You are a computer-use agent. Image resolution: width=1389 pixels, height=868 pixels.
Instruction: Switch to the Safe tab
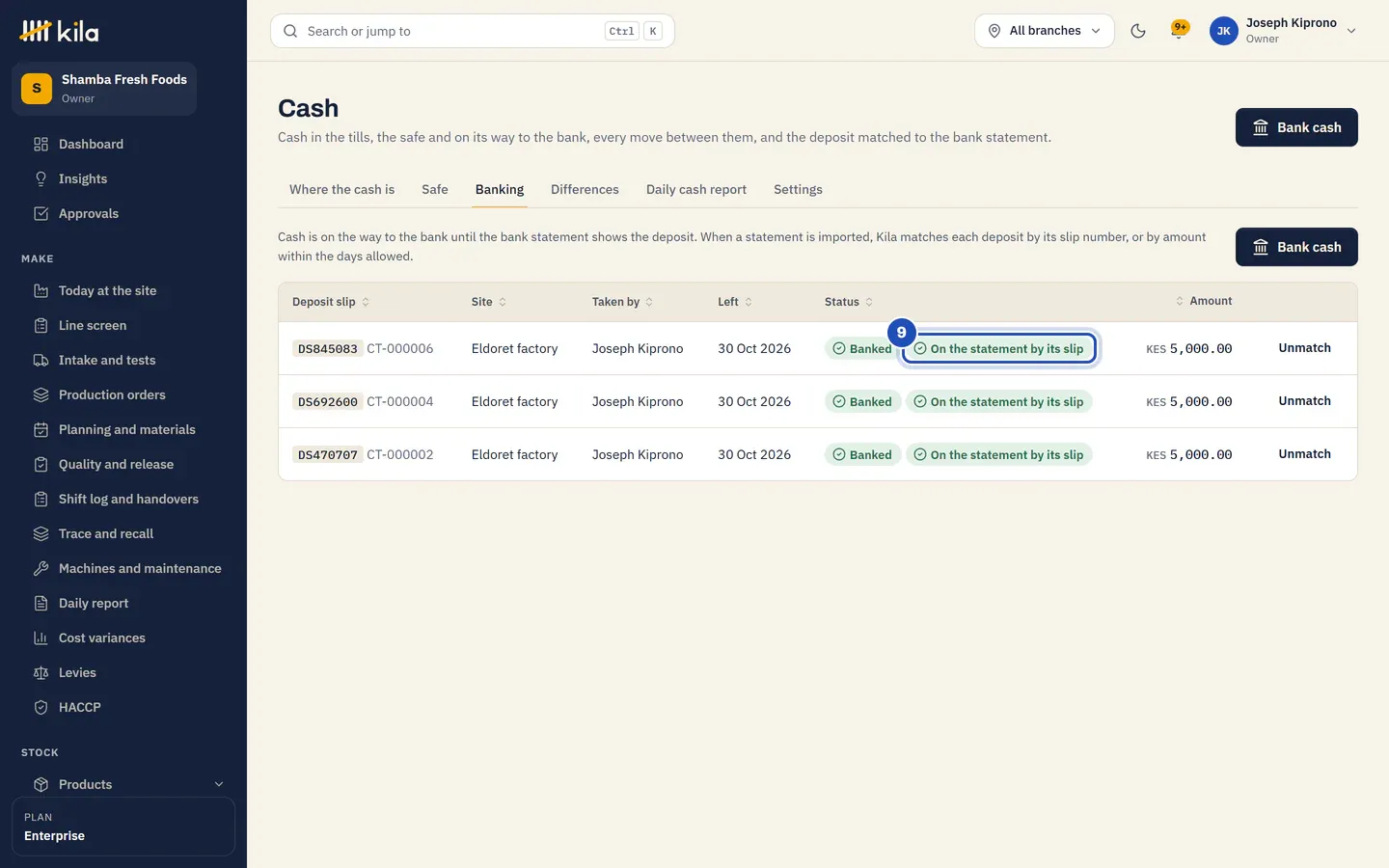click(x=435, y=189)
